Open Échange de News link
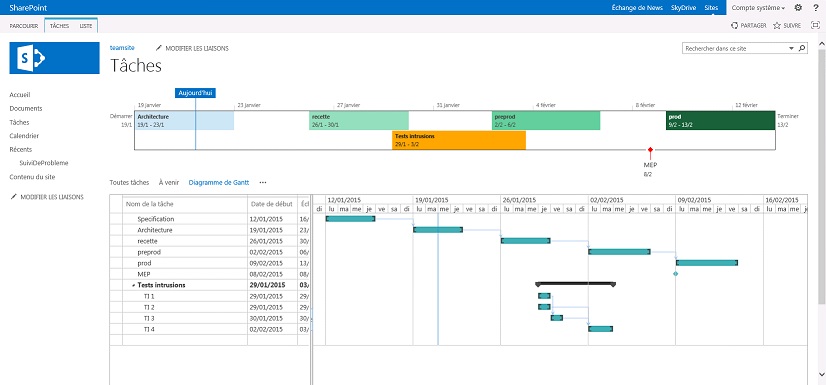The image size is (826, 385). [638, 8]
